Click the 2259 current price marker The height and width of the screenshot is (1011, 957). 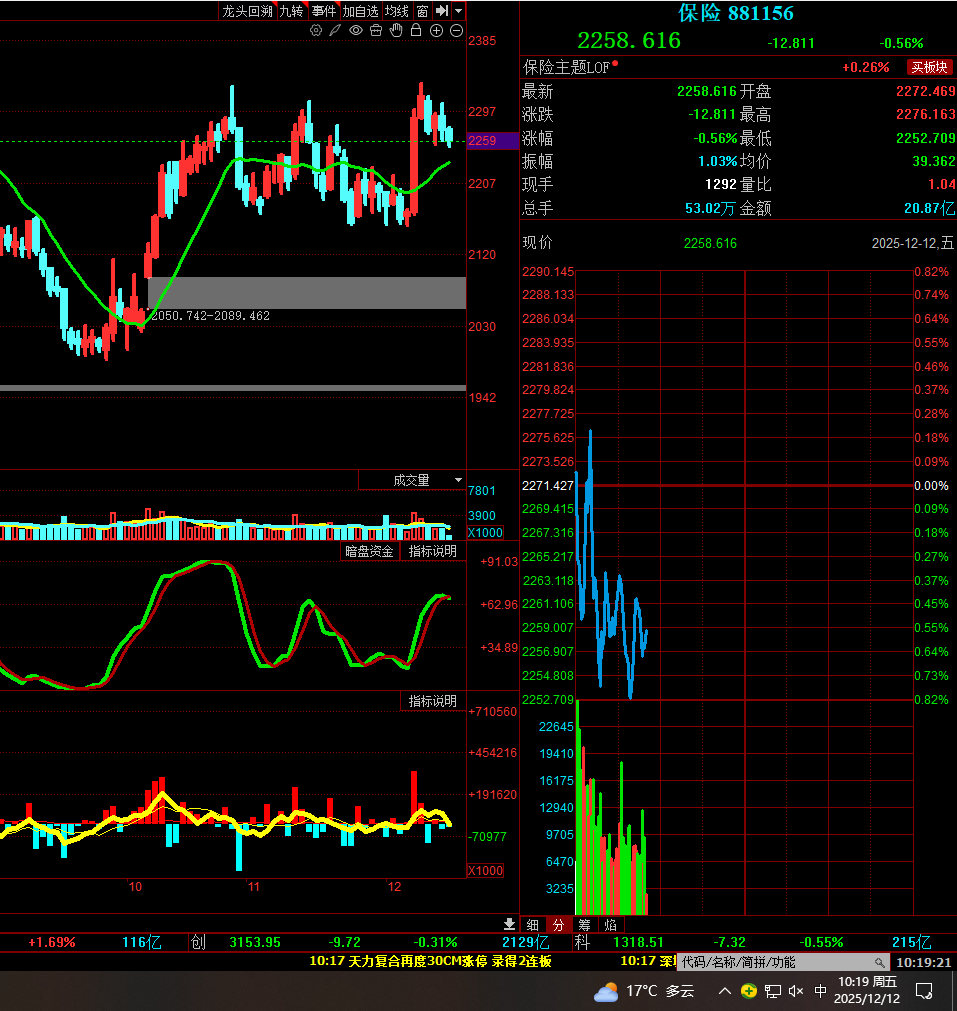tap(492, 141)
